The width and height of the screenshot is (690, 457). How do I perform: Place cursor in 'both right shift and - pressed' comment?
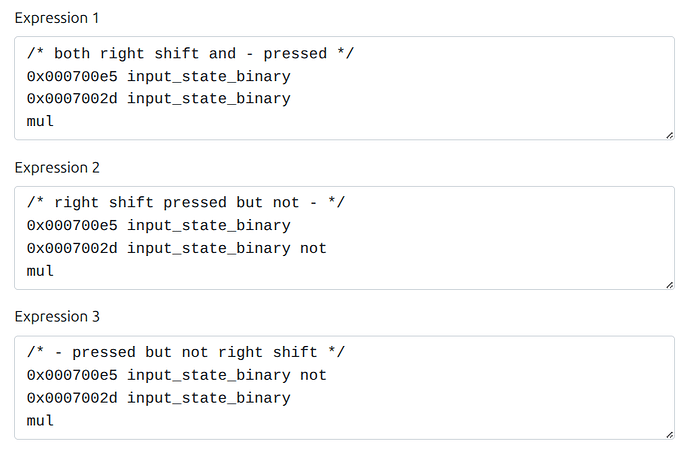coord(190,54)
